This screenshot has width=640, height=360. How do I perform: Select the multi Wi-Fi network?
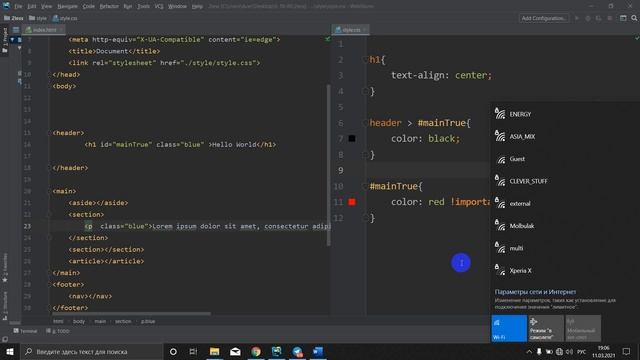(565, 248)
